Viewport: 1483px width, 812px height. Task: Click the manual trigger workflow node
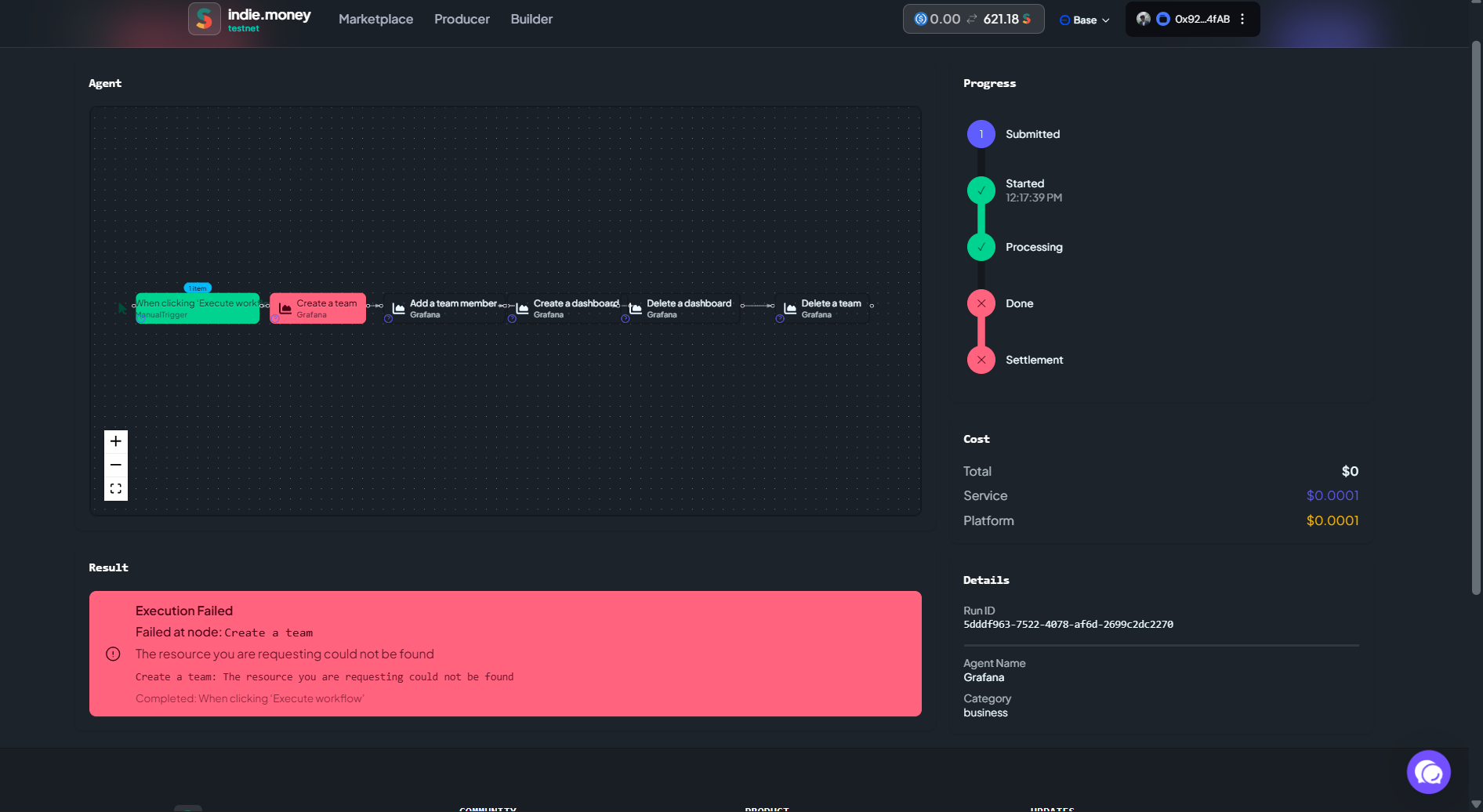[198, 308]
